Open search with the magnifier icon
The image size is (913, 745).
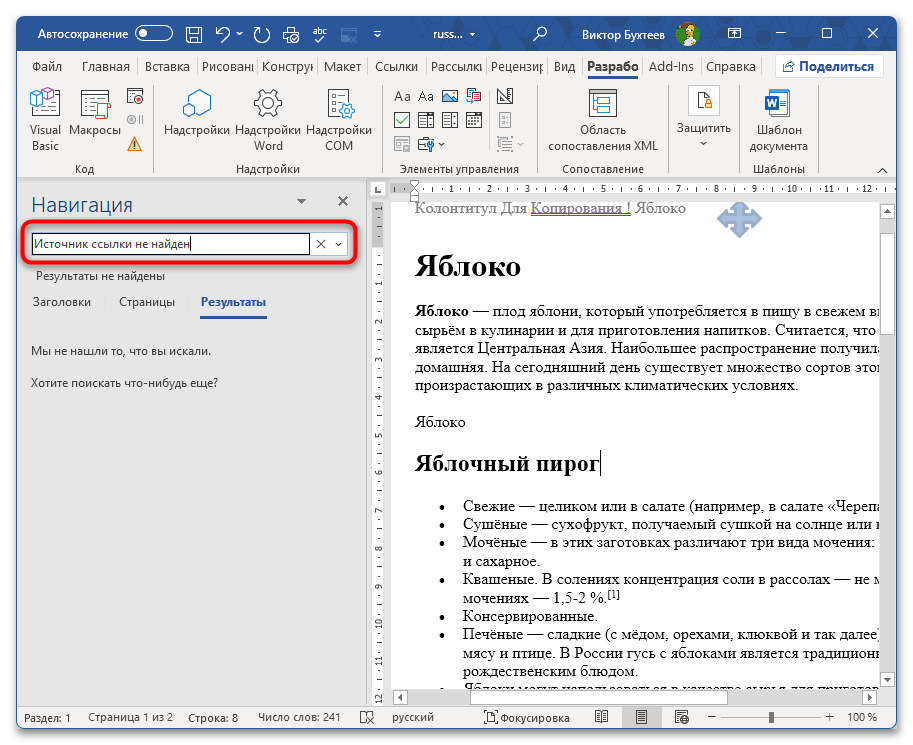pos(540,34)
